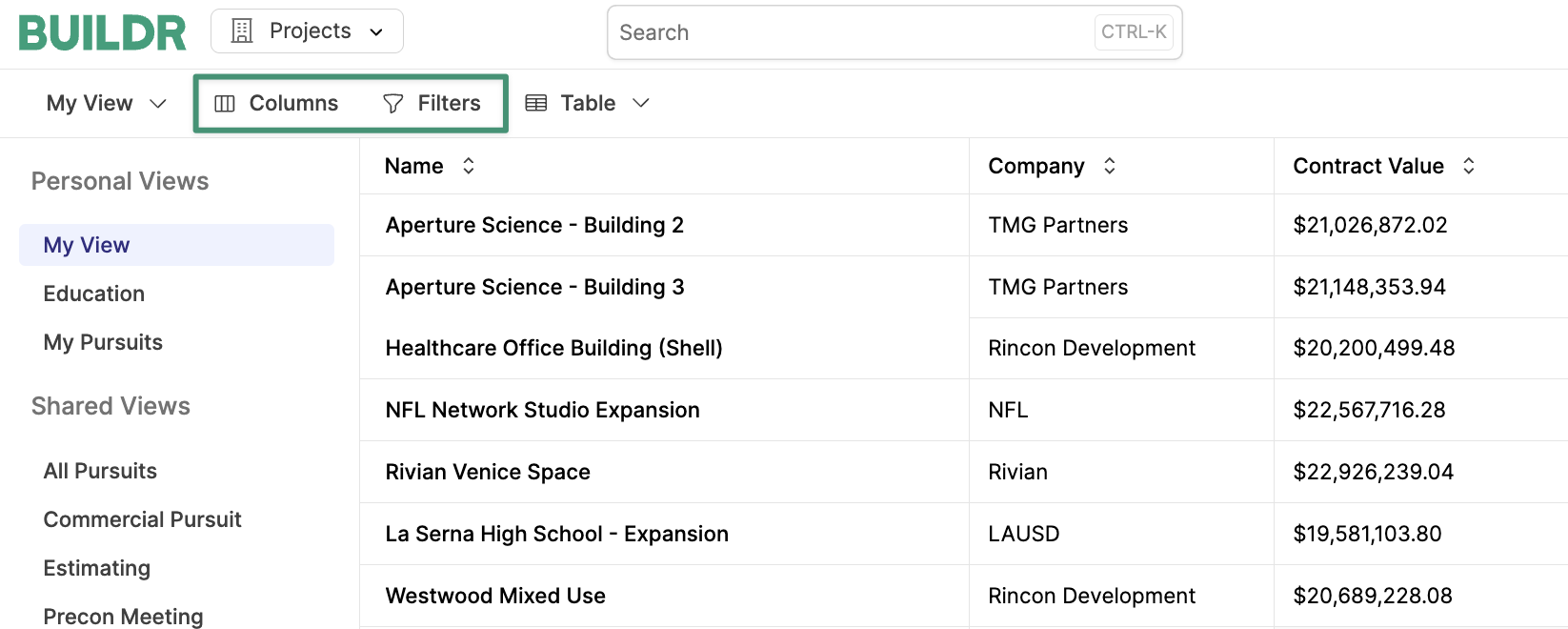The width and height of the screenshot is (1568, 629).
Task: Select the Commercial Pursuit shared view
Action: tap(143, 519)
